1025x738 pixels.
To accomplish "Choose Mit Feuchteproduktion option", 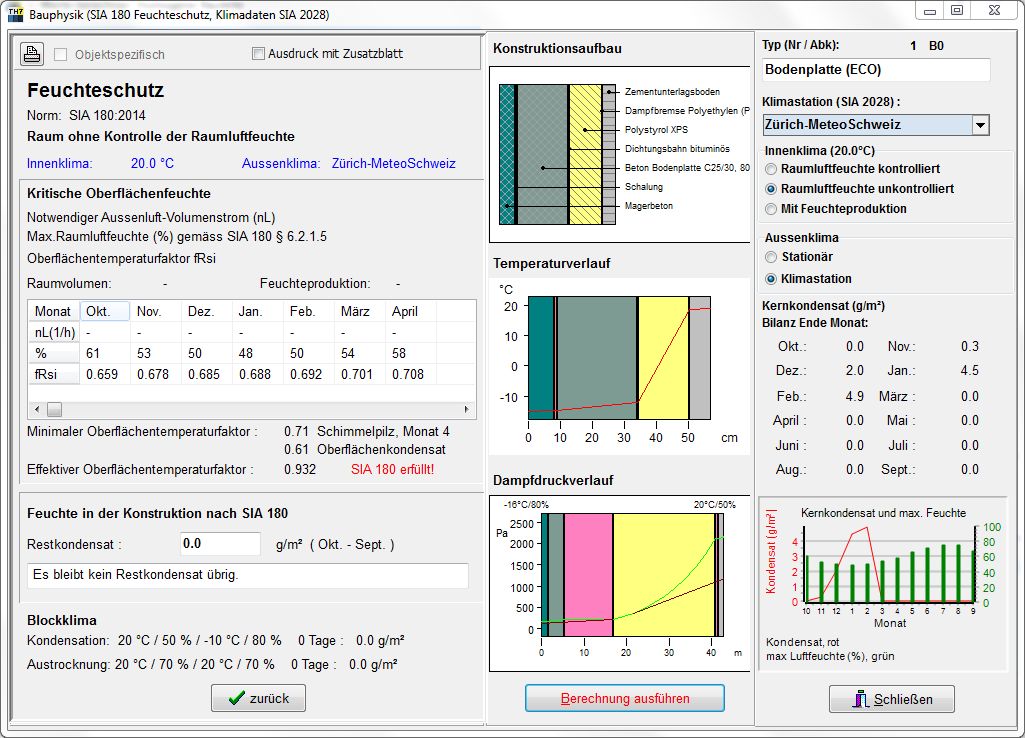I will pyautogui.click(x=771, y=209).
